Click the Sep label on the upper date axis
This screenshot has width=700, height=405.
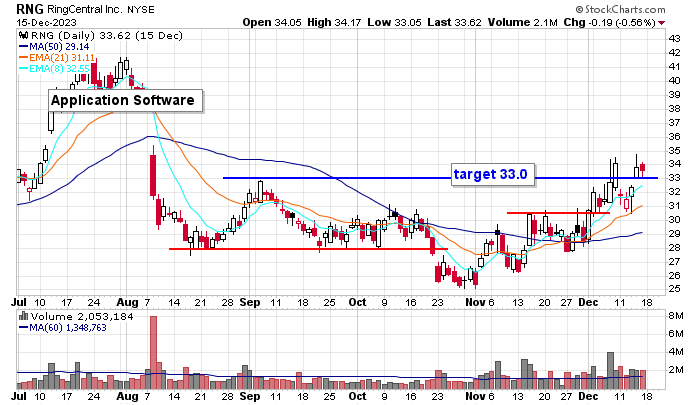(x=250, y=302)
